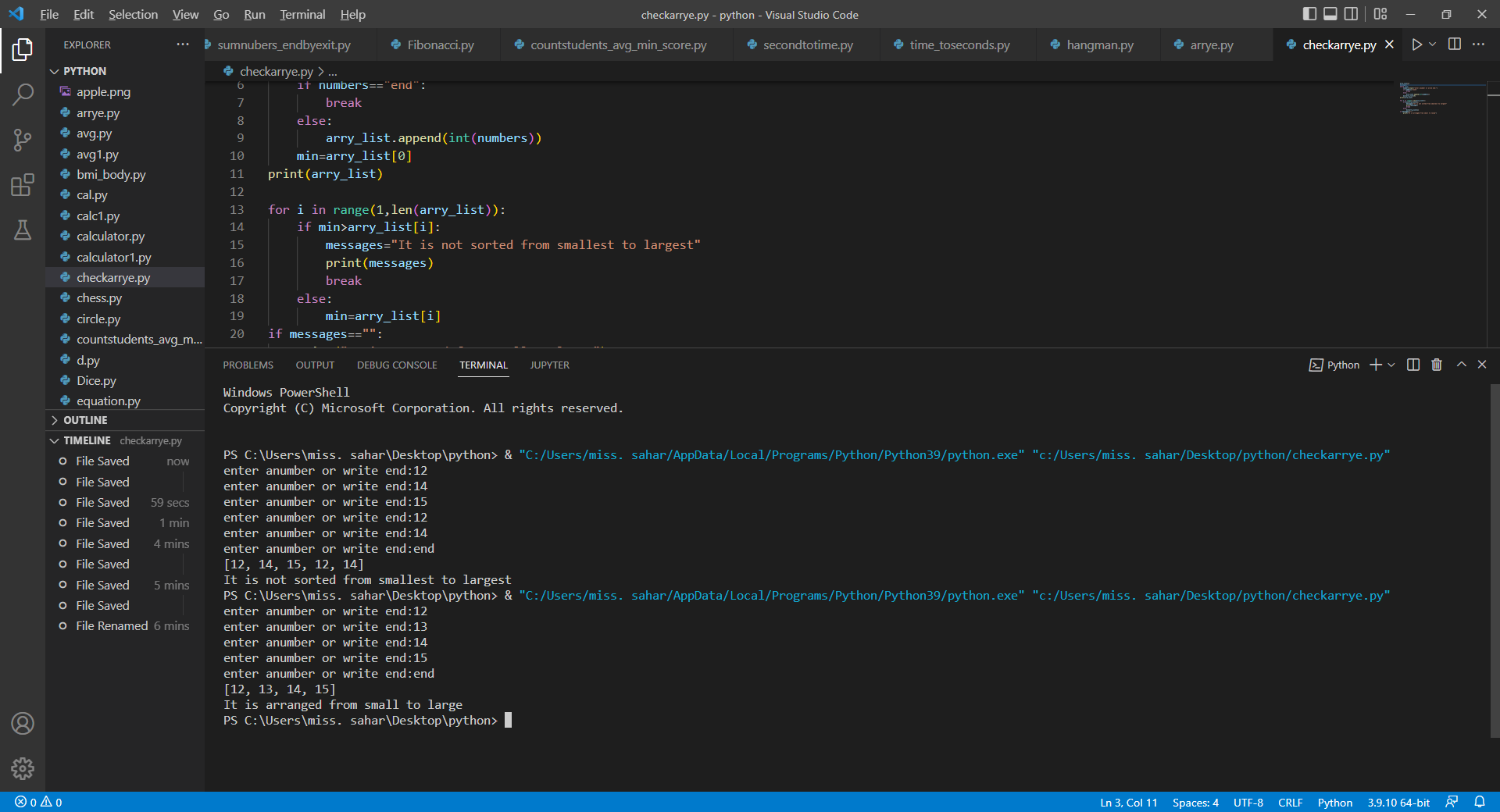Open chess.py in the explorer
This screenshot has width=1500, height=812.
tap(125, 298)
